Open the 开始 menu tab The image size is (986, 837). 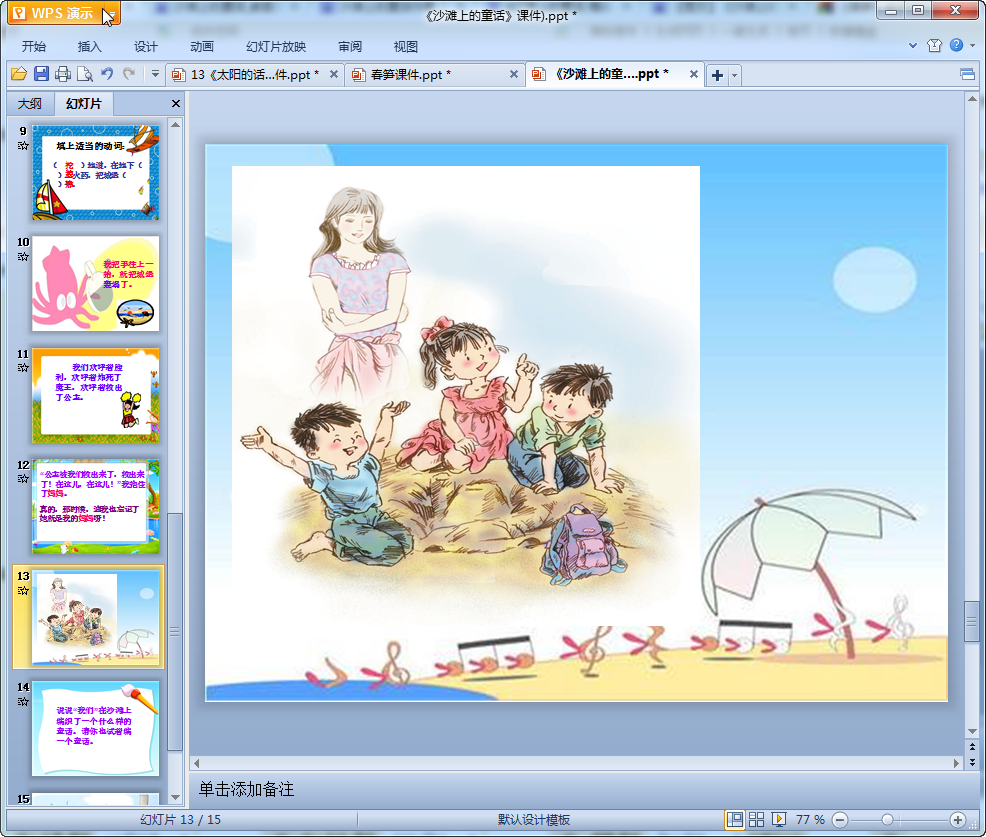33,47
